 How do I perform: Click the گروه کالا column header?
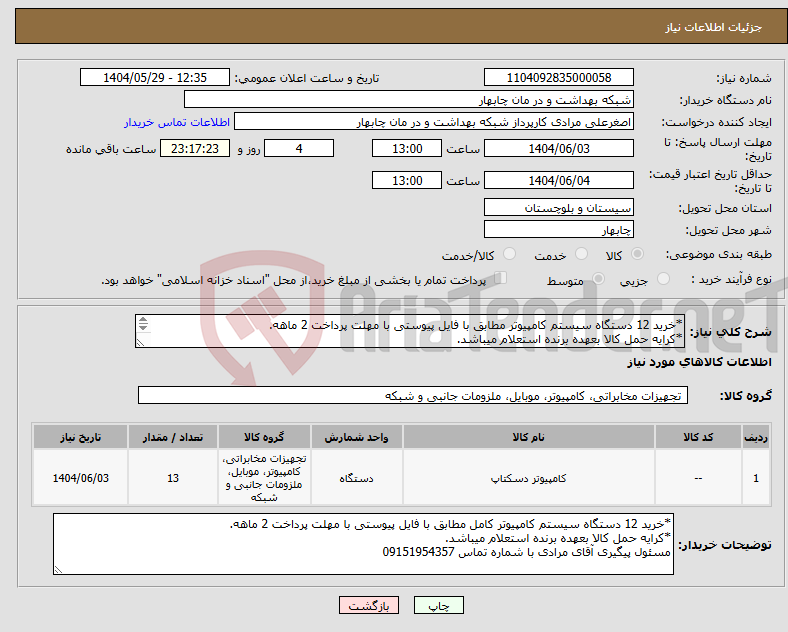pyautogui.click(x=264, y=437)
